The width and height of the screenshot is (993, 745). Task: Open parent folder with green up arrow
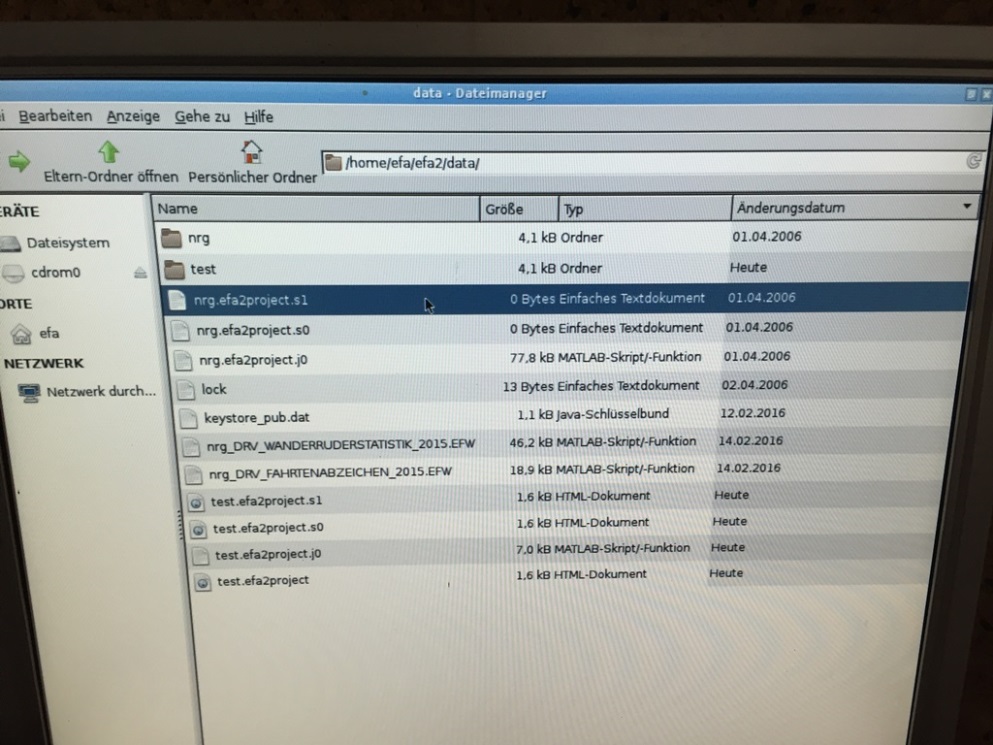pyautogui.click(x=108, y=152)
